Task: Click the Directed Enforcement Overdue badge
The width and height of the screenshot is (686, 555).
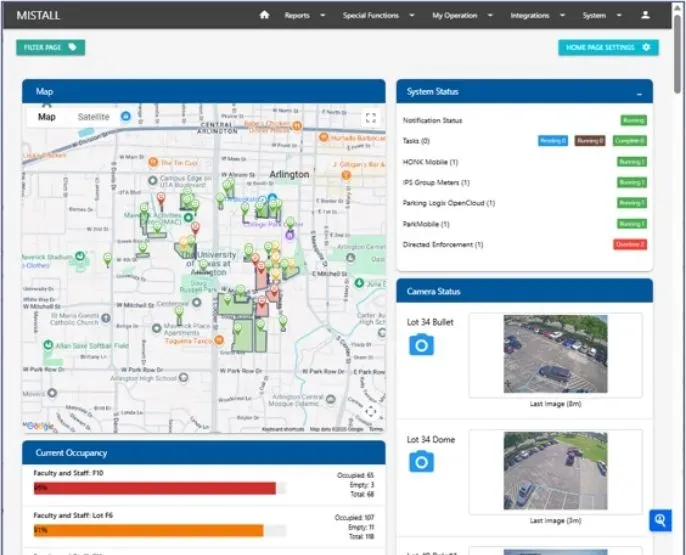Action: [x=630, y=244]
